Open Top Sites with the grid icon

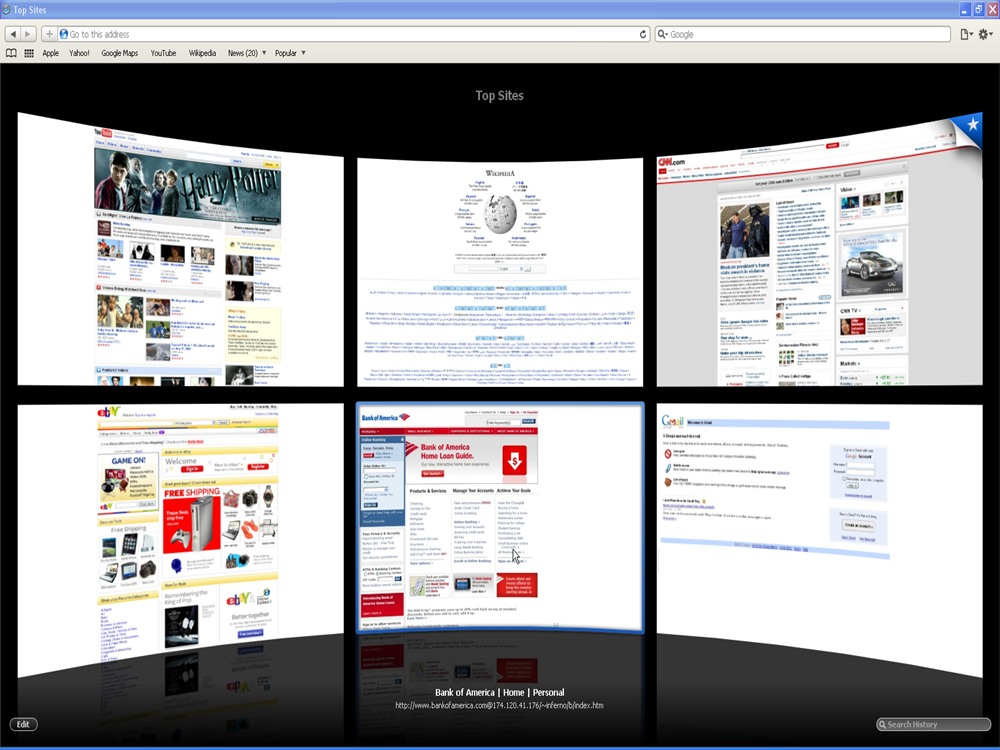29,53
